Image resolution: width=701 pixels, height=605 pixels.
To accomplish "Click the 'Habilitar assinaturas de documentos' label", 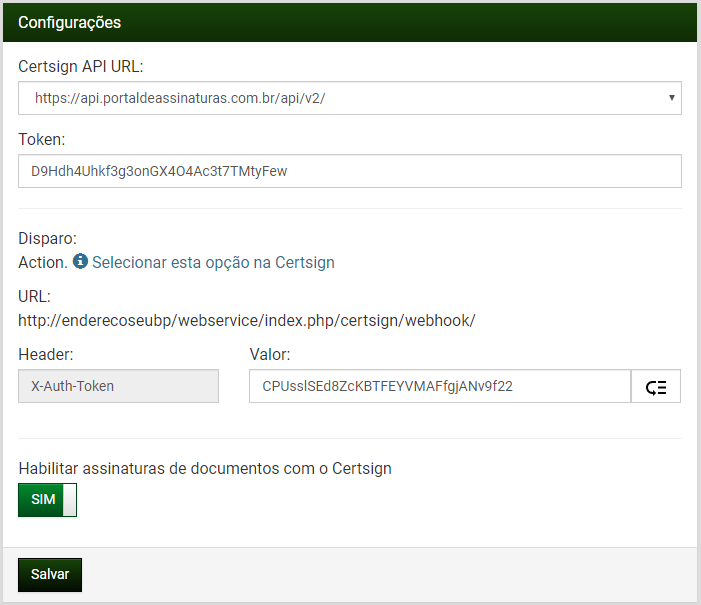I will 204,468.
